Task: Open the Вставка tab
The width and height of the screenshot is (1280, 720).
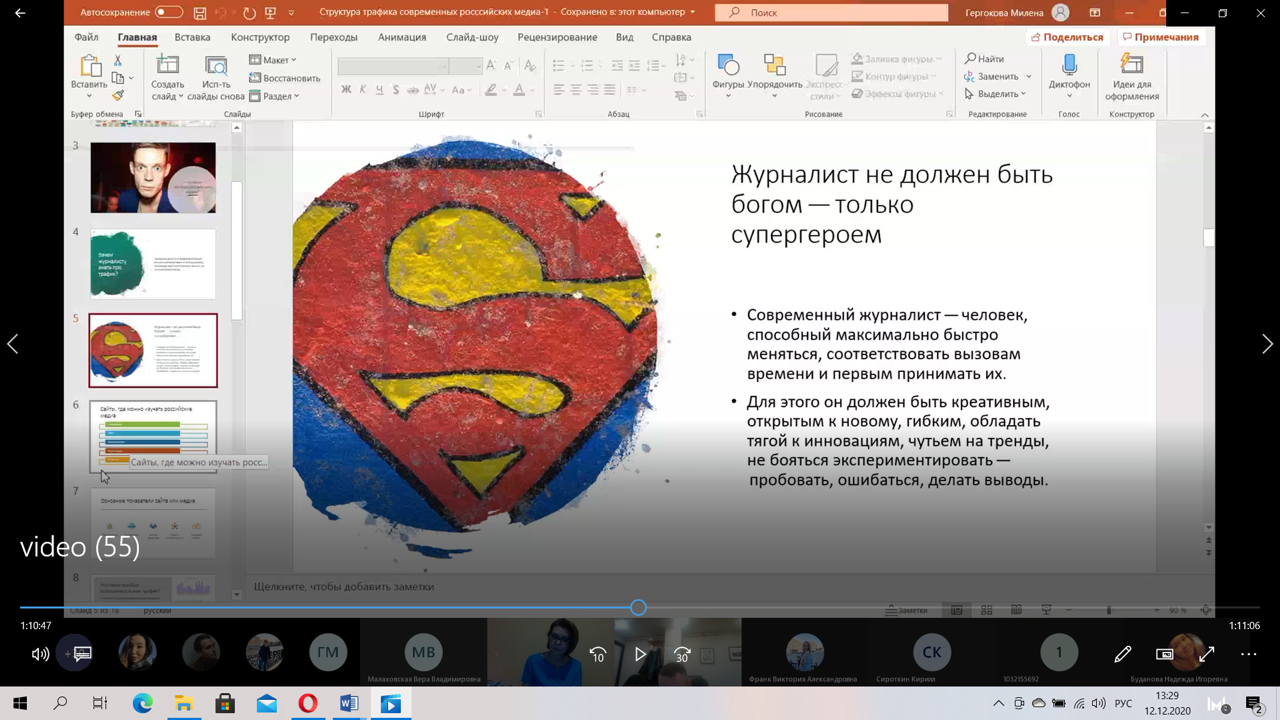Action: (x=192, y=37)
